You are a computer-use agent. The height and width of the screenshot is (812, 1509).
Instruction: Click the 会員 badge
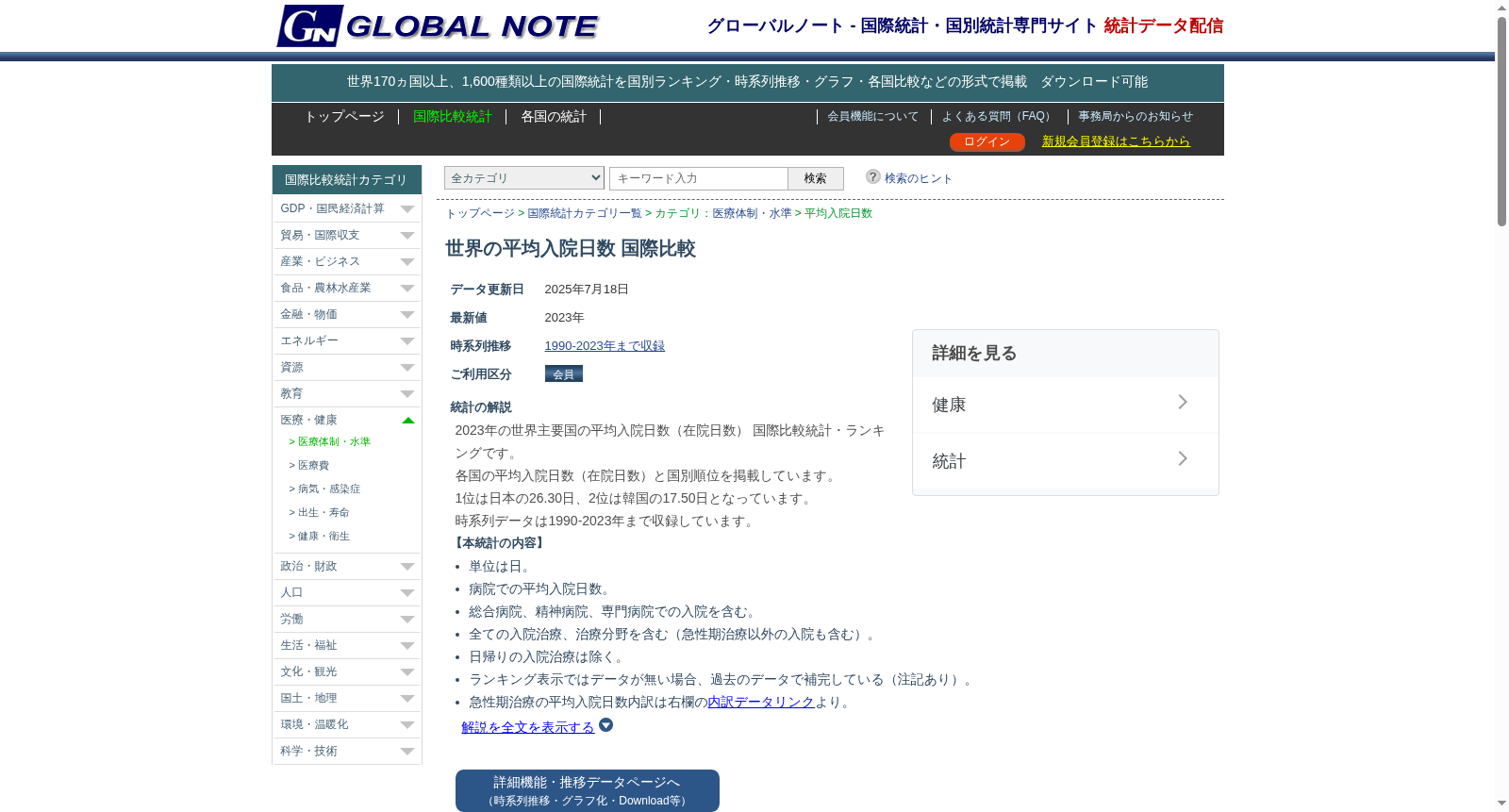tap(564, 373)
